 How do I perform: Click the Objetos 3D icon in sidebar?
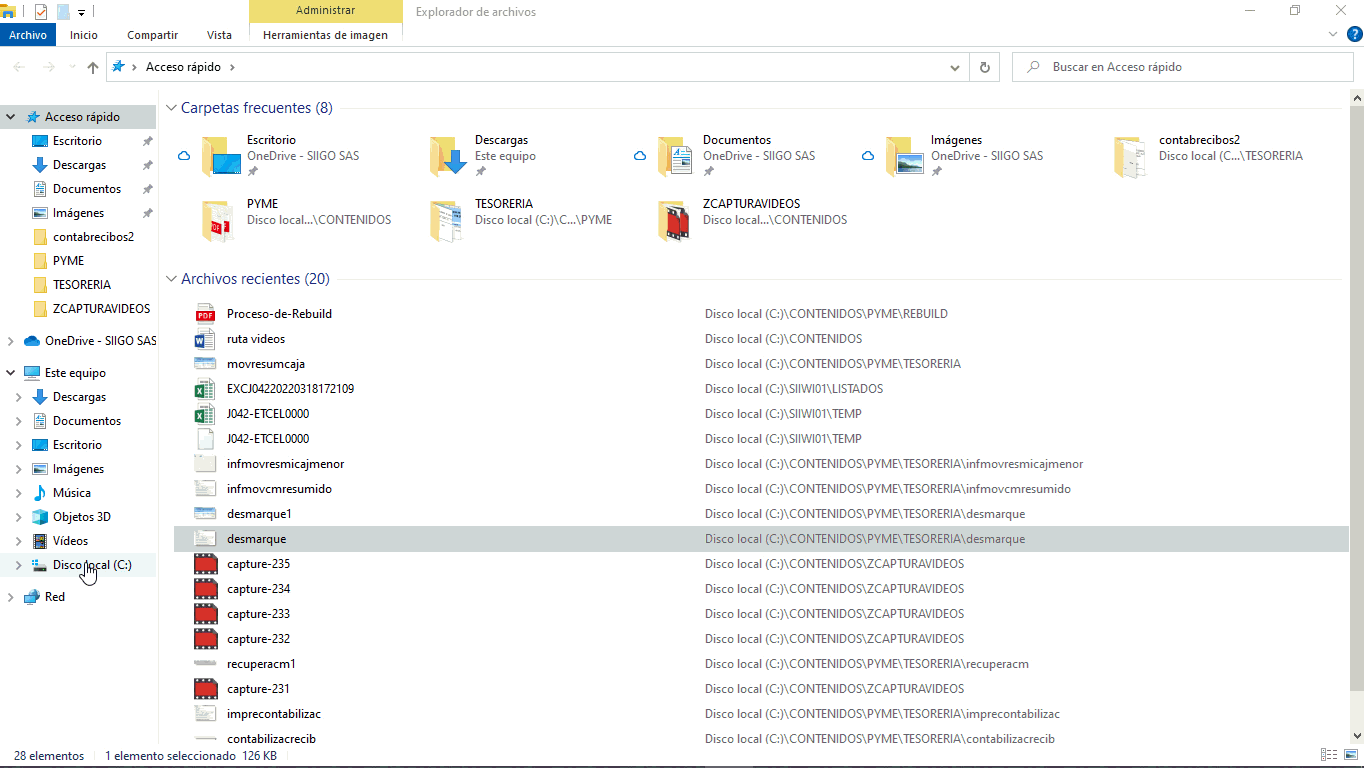coord(40,517)
